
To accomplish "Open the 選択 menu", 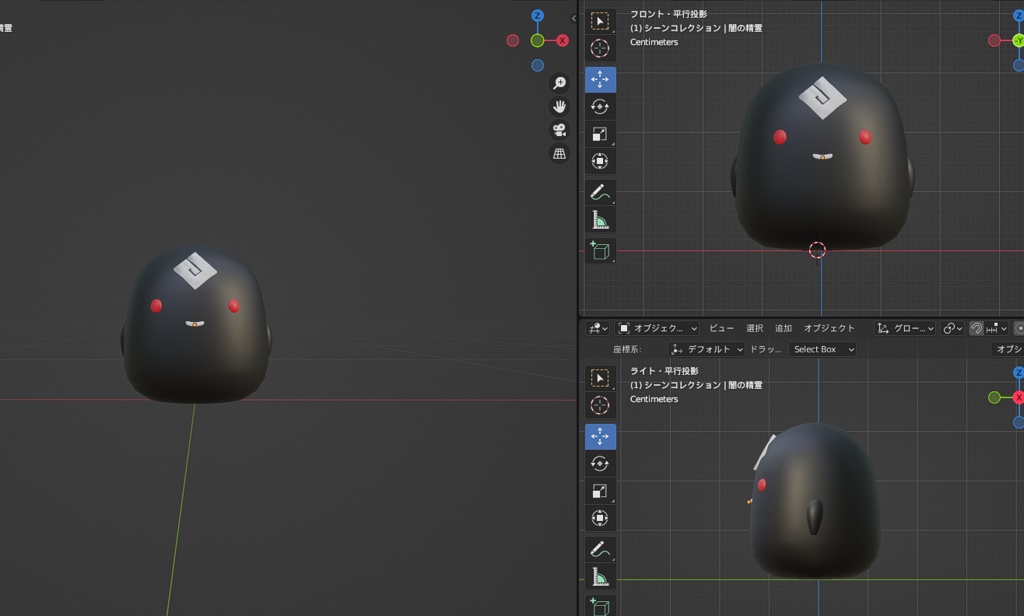I will pyautogui.click(x=754, y=329).
